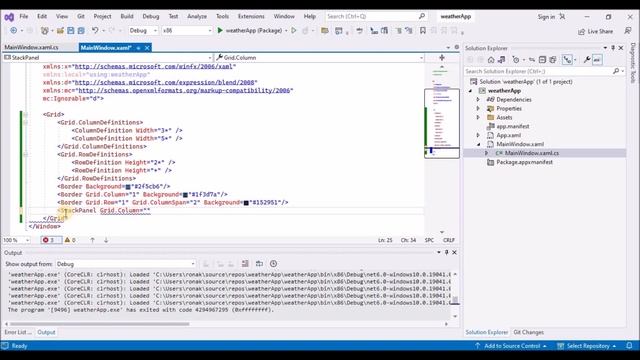Click the #152951 color swatch
This screenshot has width=640, height=360.
click(x=246, y=203)
